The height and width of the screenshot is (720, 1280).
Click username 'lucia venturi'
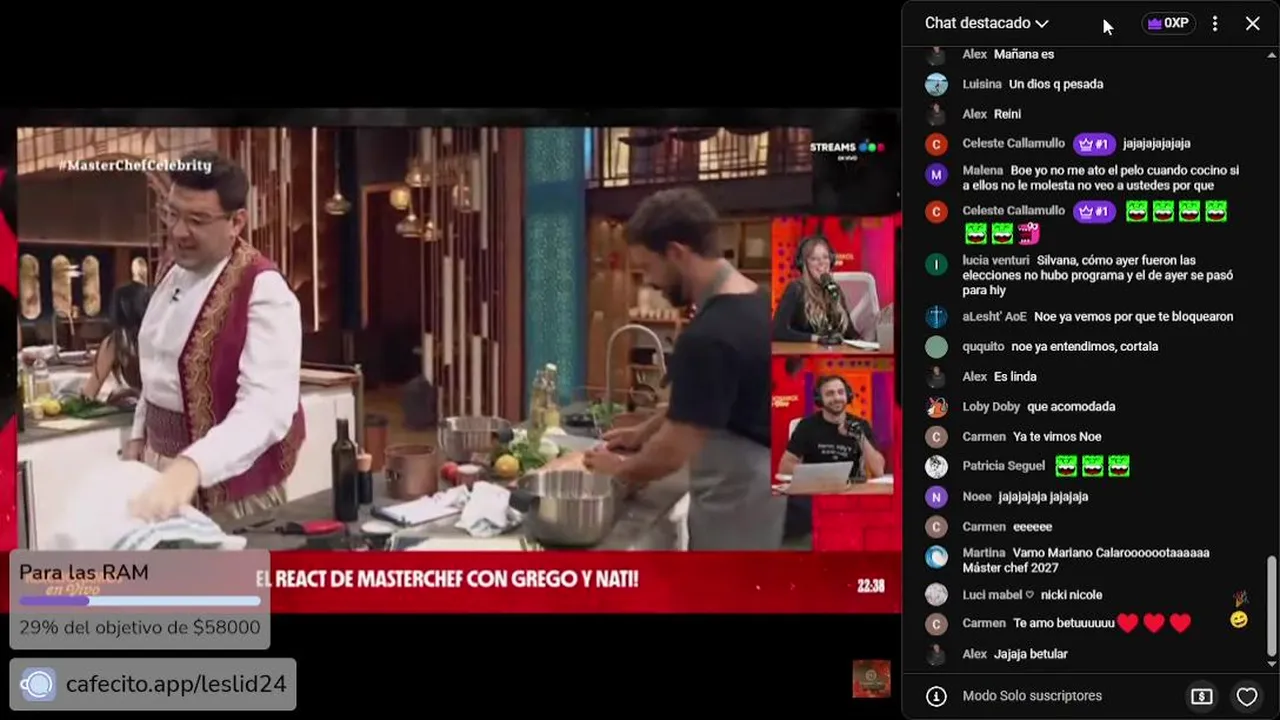[x=996, y=260]
